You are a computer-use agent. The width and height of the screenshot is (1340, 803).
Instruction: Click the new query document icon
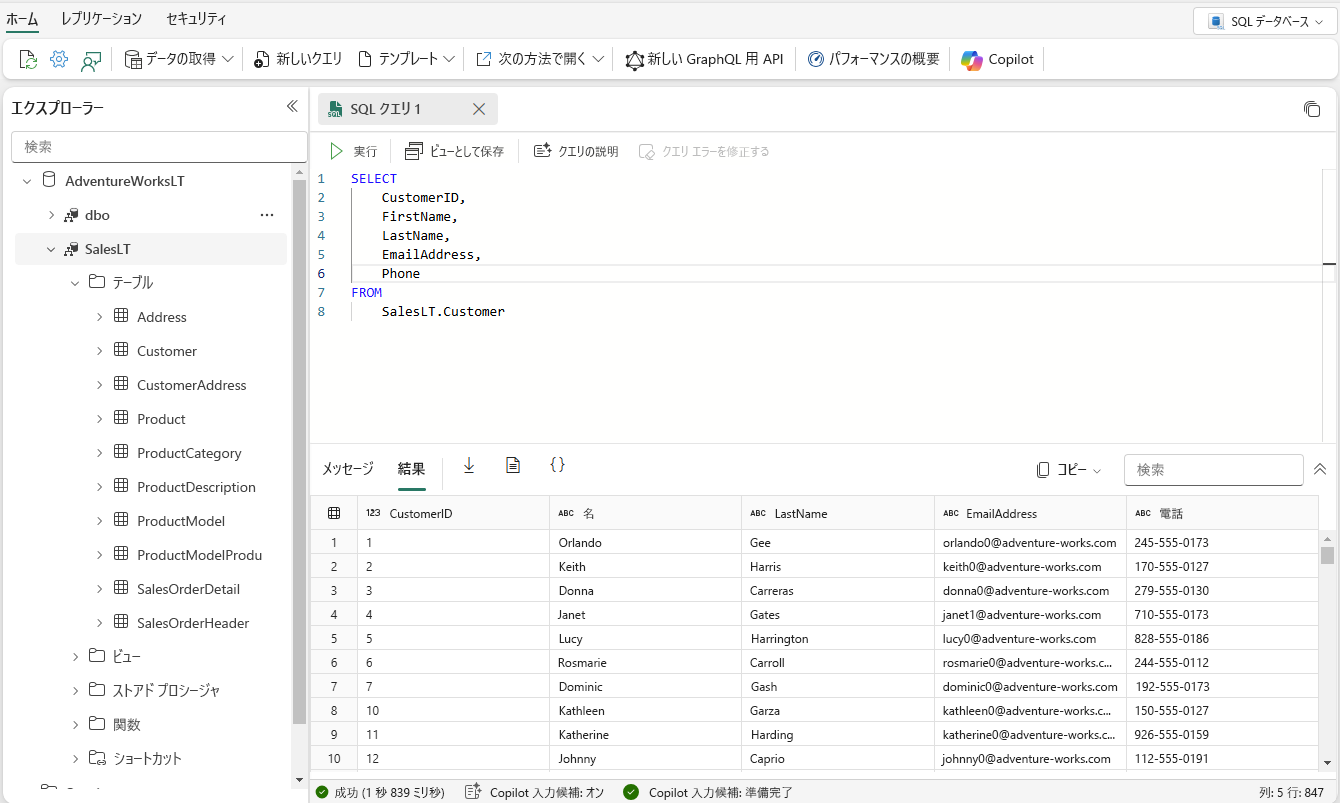[x=262, y=60]
